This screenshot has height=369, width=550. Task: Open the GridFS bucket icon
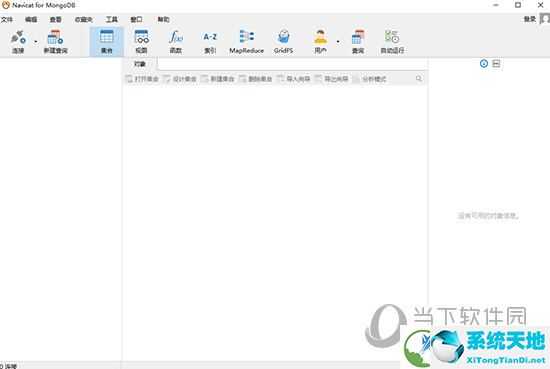(x=283, y=37)
